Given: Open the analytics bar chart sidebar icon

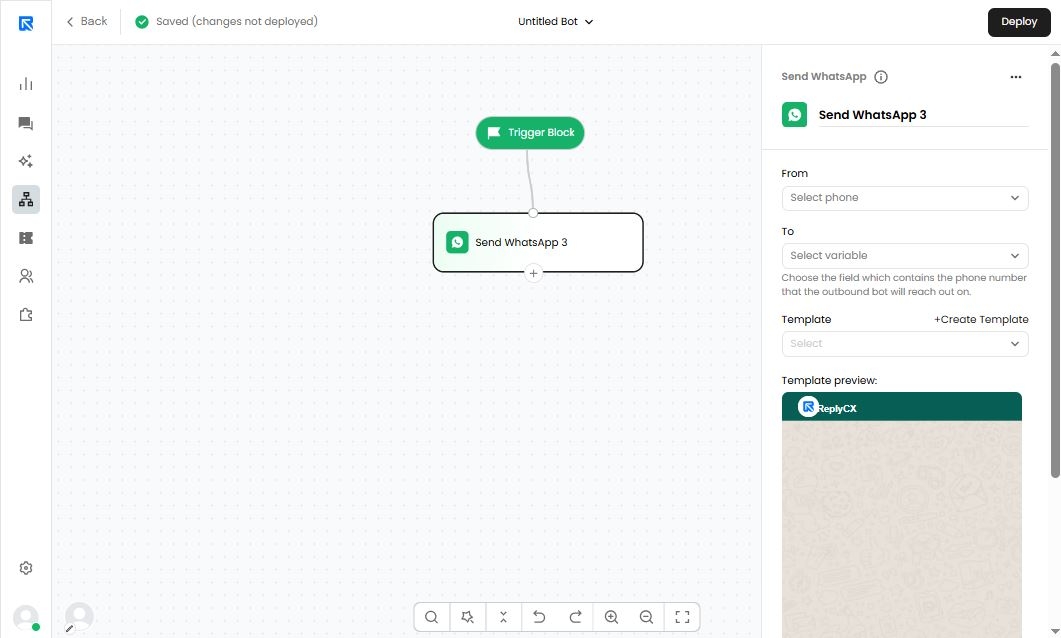Looking at the screenshot, I should pos(26,84).
